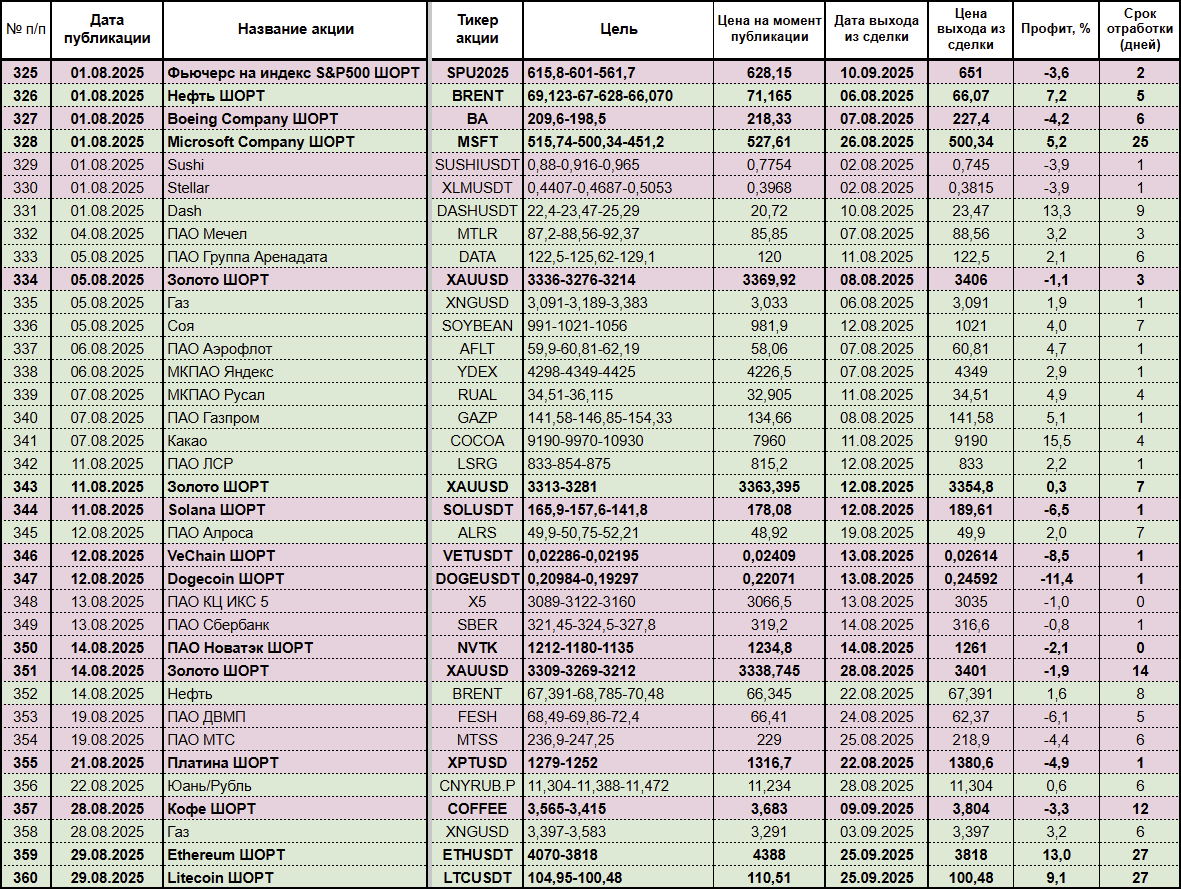1181x889 pixels.
Task: Click the MSFT ticker cell
Action: pyautogui.click(x=477, y=142)
